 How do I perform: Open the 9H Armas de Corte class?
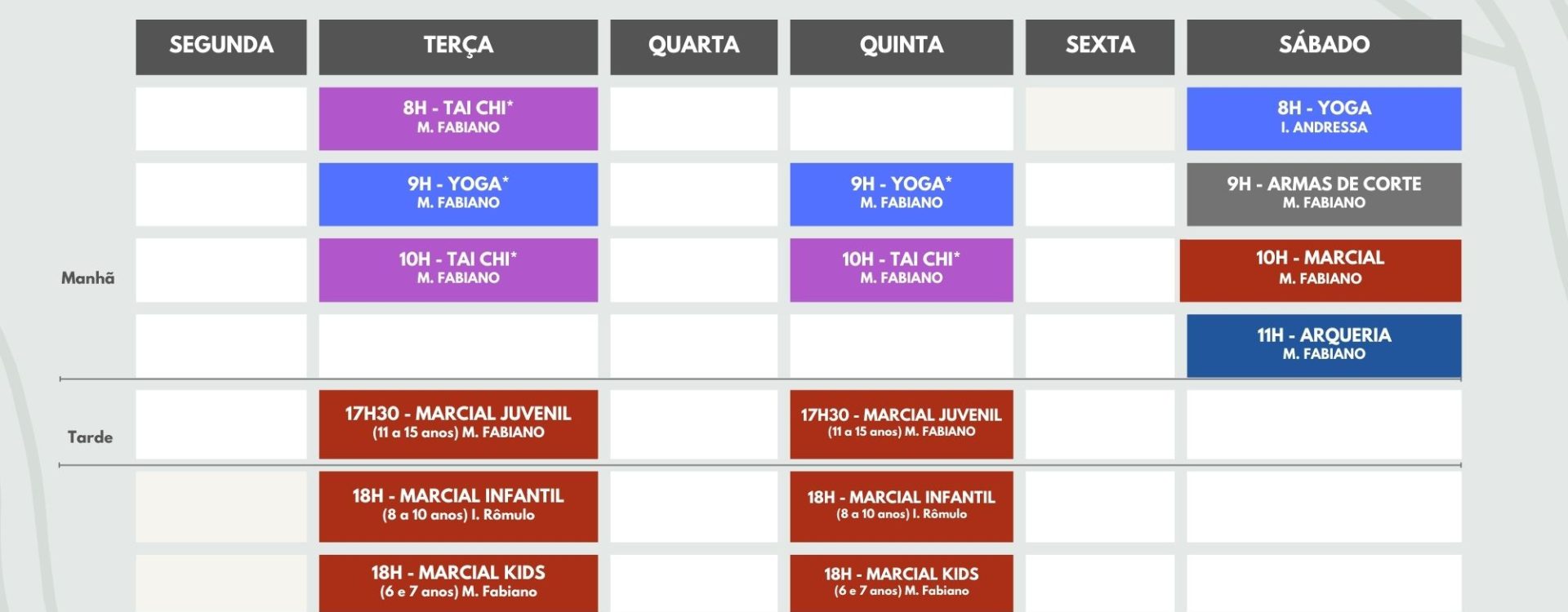1324,194
